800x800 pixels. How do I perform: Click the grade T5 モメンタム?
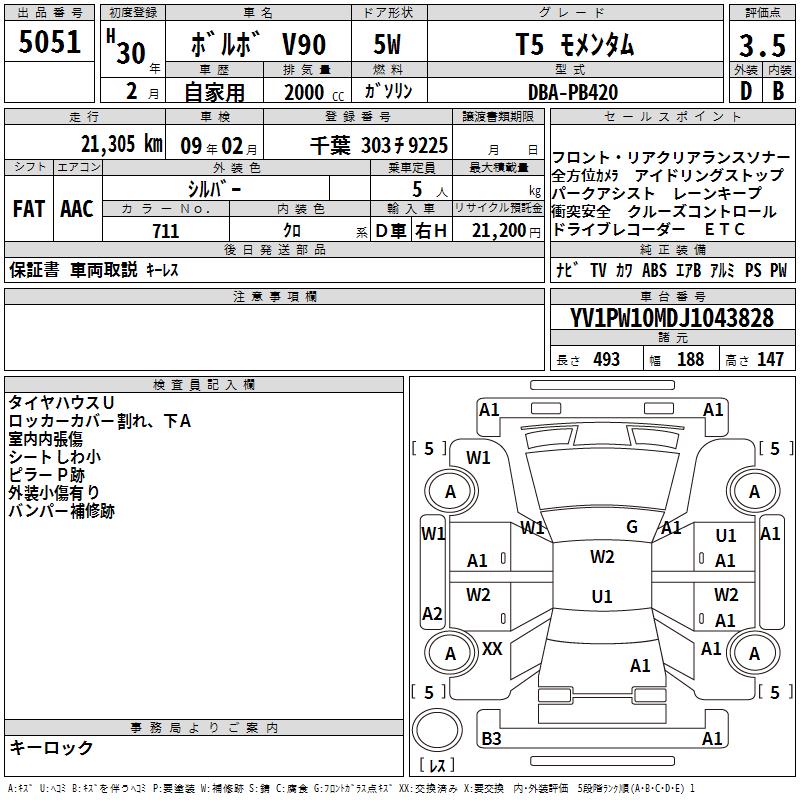point(575,44)
